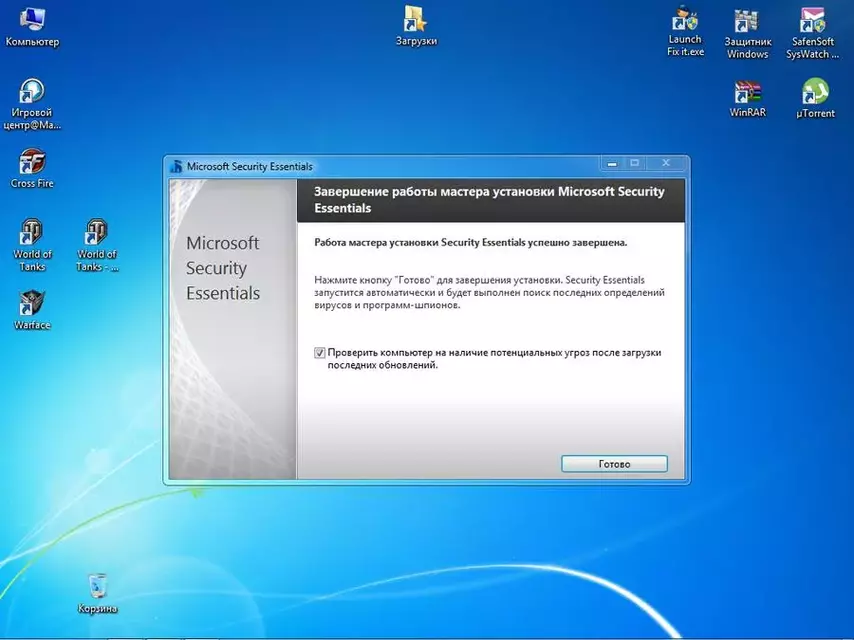Minimize the Microsoft Security Essentials window
The width and height of the screenshot is (854, 640).
pyautogui.click(x=613, y=163)
